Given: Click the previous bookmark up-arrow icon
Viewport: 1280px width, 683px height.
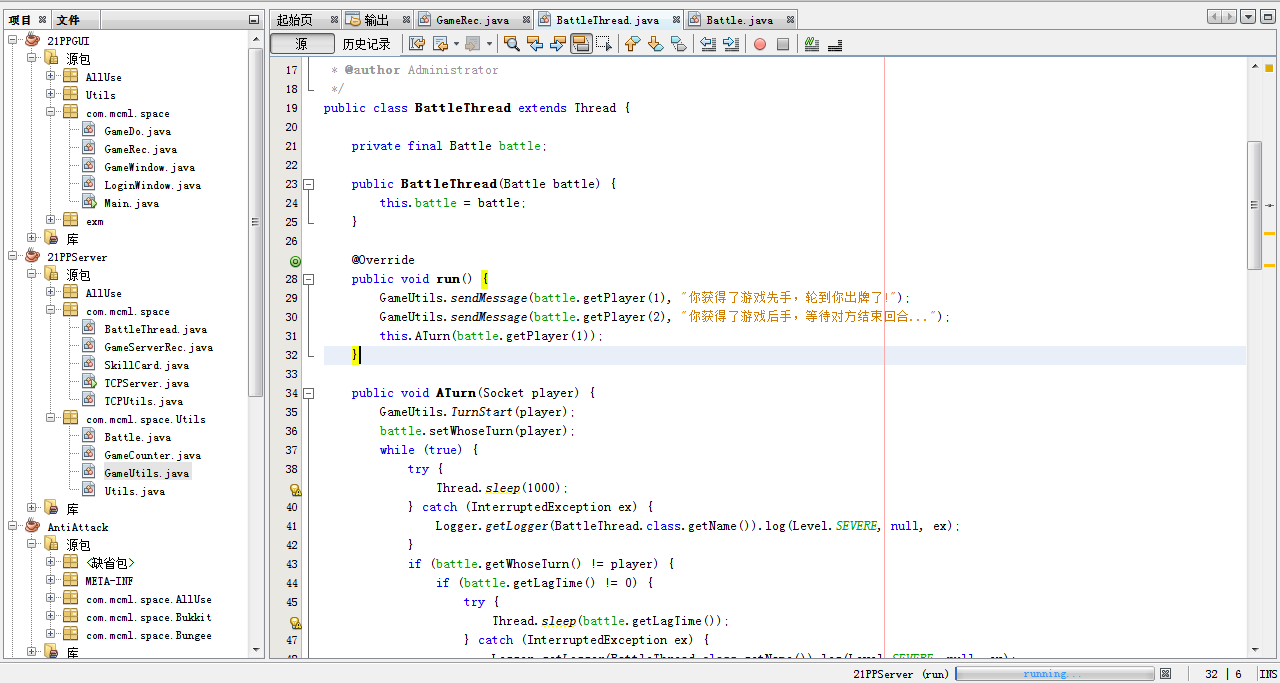Looking at the screenshot, I should [x=632, y=44].
